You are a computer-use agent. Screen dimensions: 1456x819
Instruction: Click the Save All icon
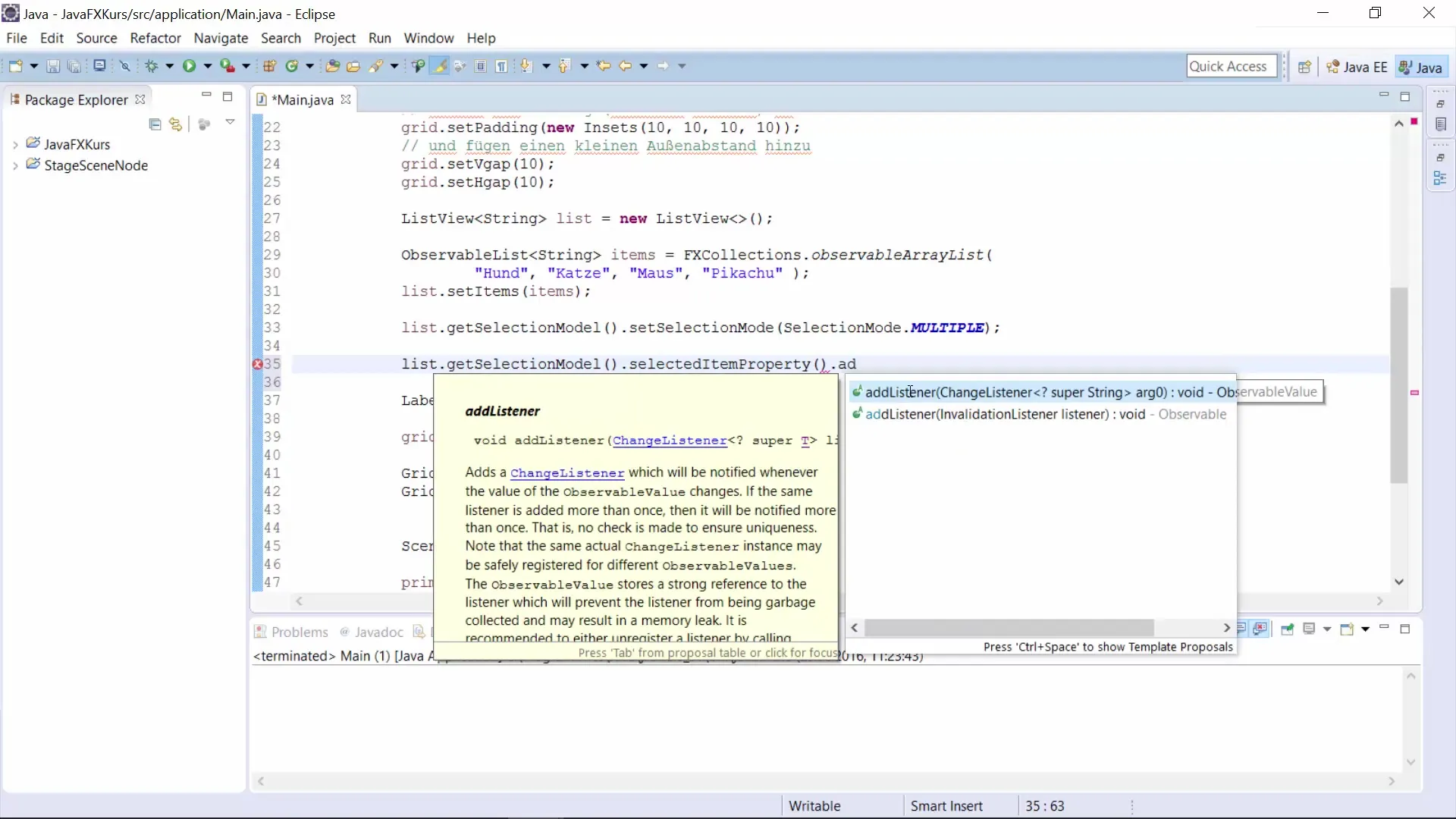74,66
